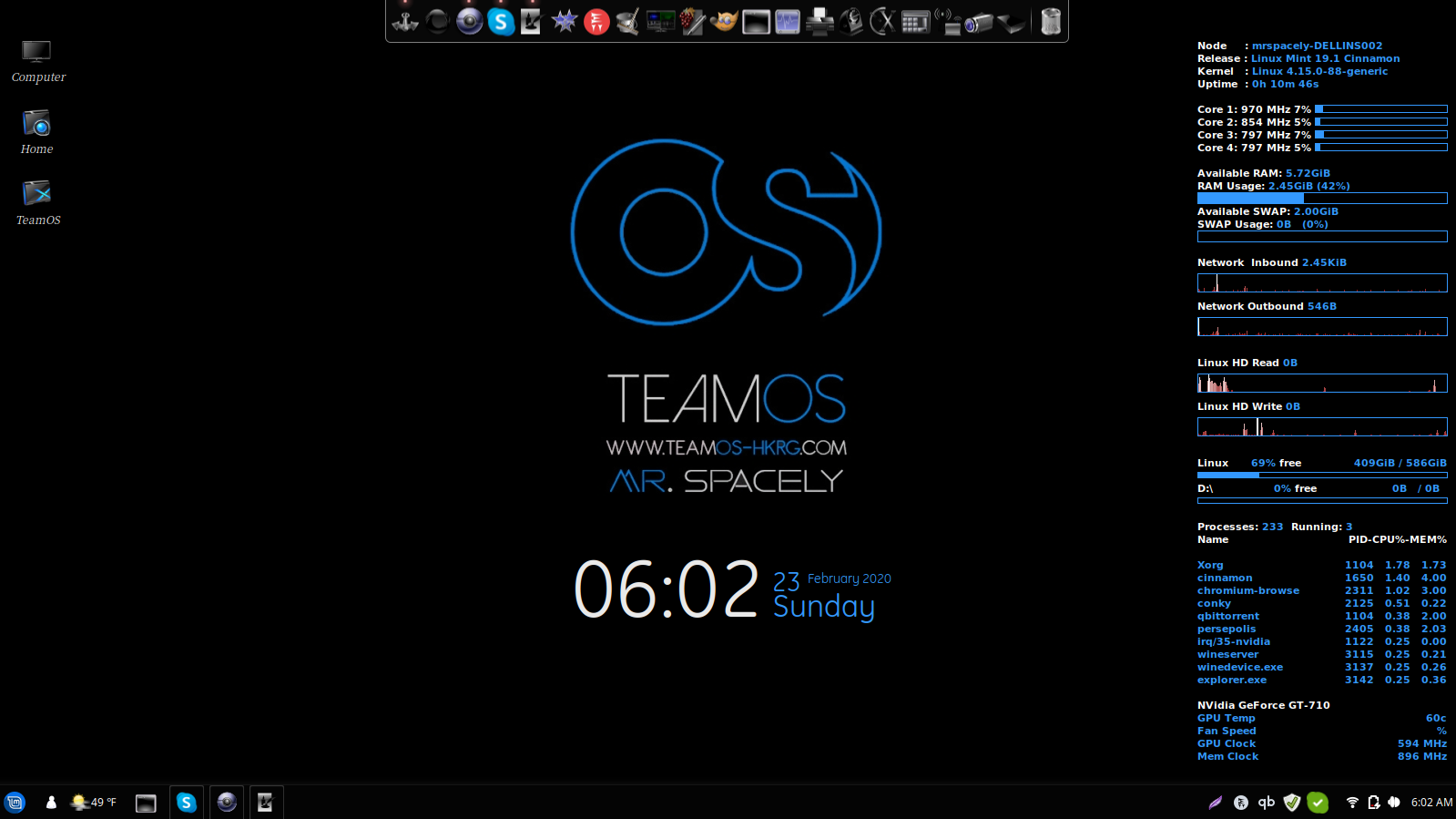The width and height of the screenshot is (1456, 819).
Task: Open the webcam lens app in the top dock
Action: pyautogui.click(x=469, y=21)
